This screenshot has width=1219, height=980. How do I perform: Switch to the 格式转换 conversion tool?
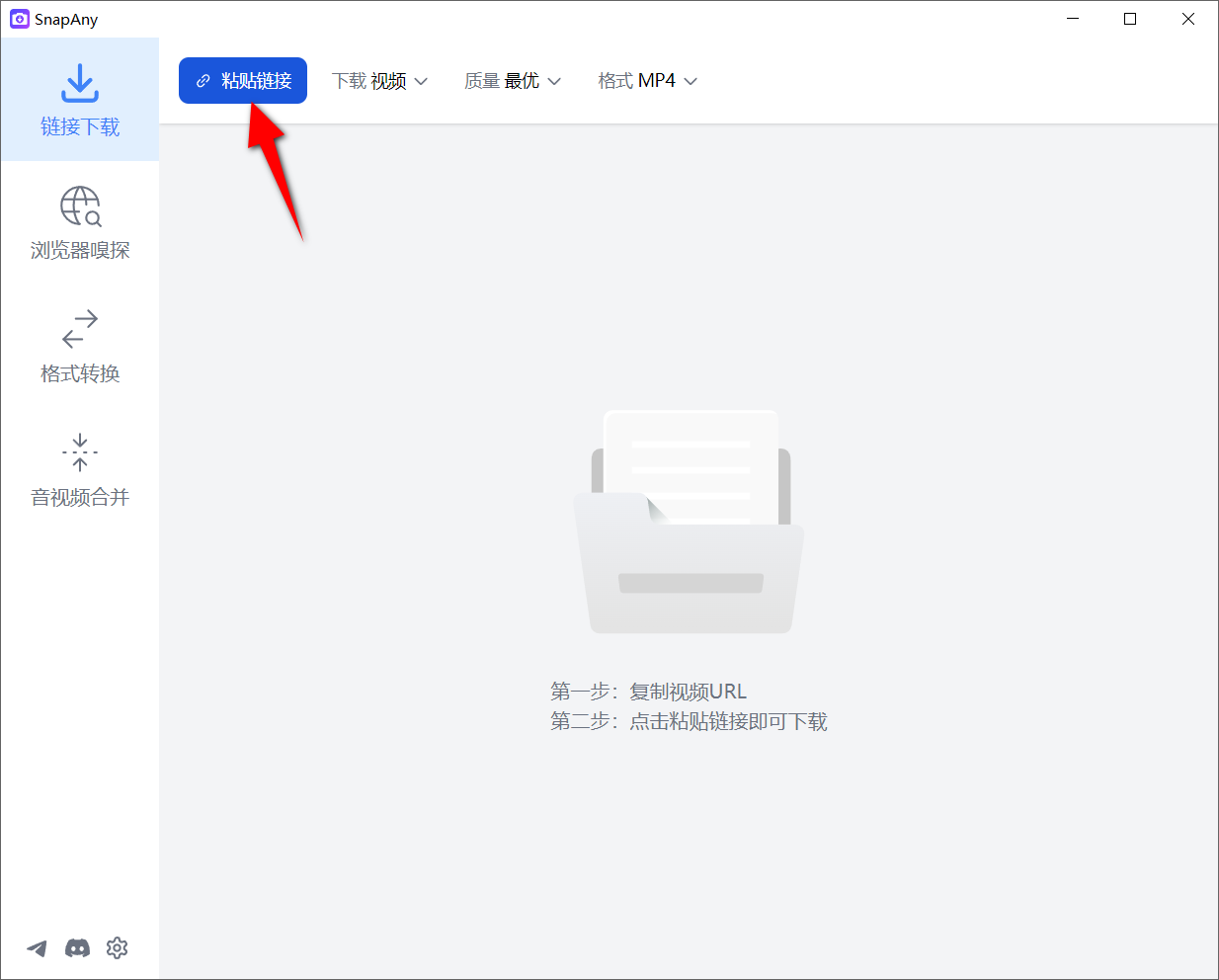click(x=79, y=346)
